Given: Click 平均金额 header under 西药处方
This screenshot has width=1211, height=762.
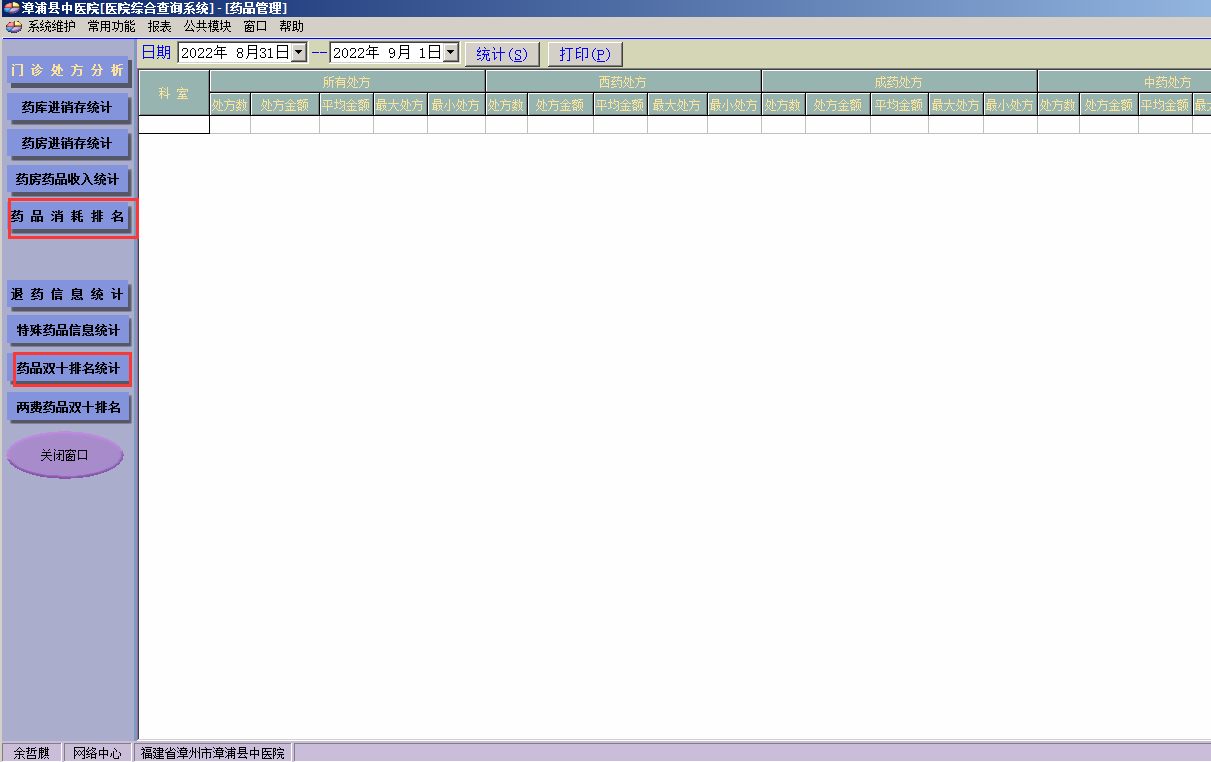Looking at the screenshot, I should [620, 104].
